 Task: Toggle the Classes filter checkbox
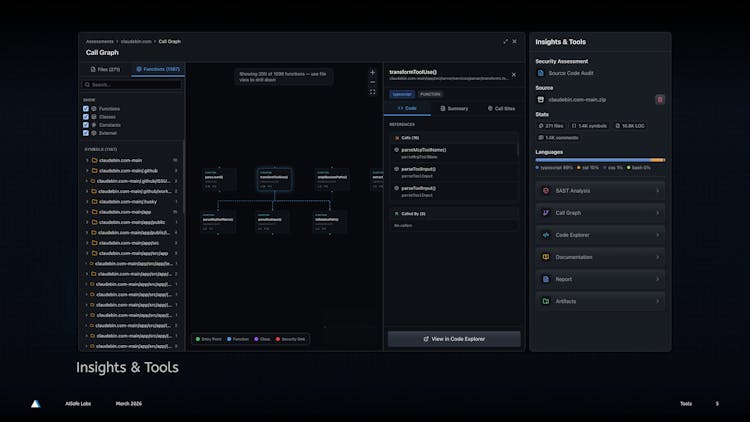tap(86, 116)
